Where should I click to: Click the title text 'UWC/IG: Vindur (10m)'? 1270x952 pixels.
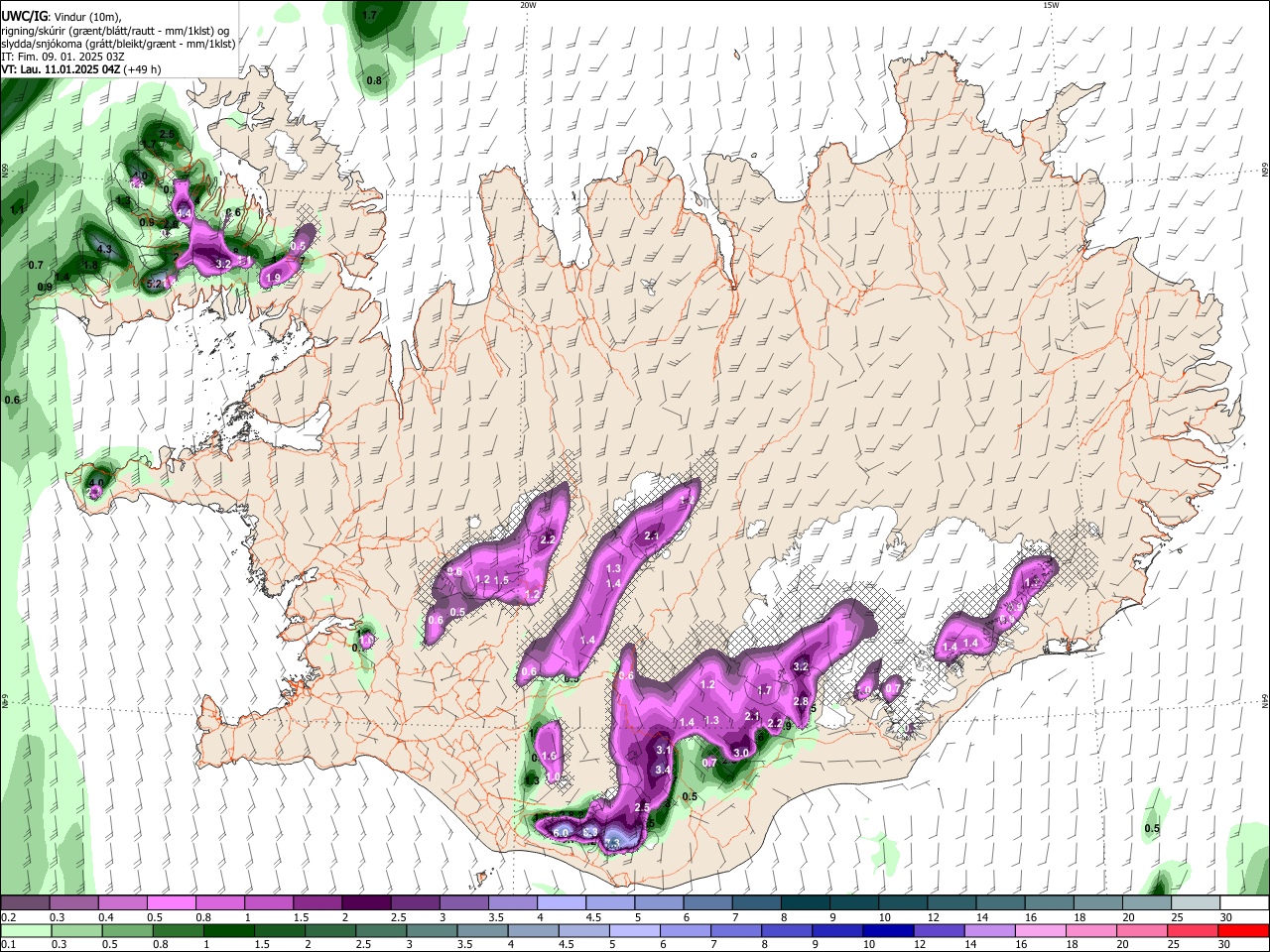click(x=62, y=16)
